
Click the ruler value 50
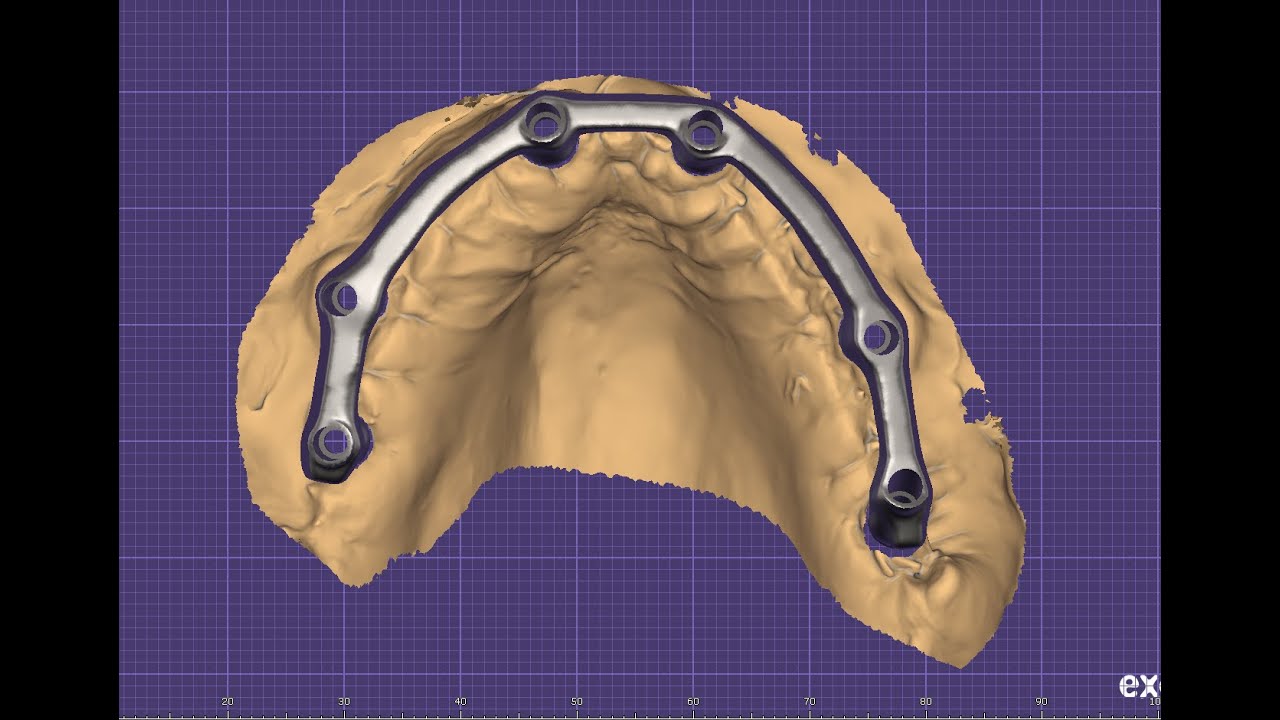coord(577,701)
